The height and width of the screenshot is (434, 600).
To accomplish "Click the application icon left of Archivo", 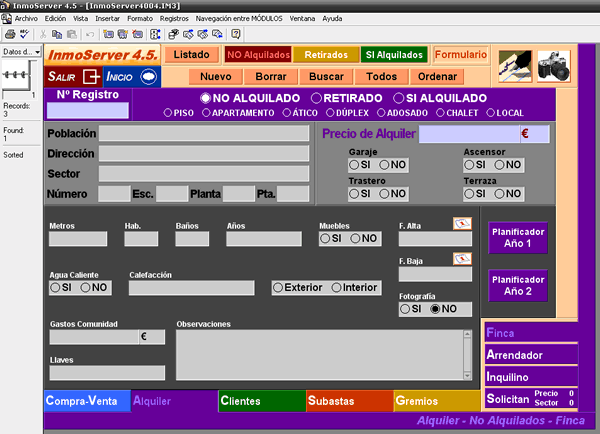I will pyautogui.click(x=6, y=18).
